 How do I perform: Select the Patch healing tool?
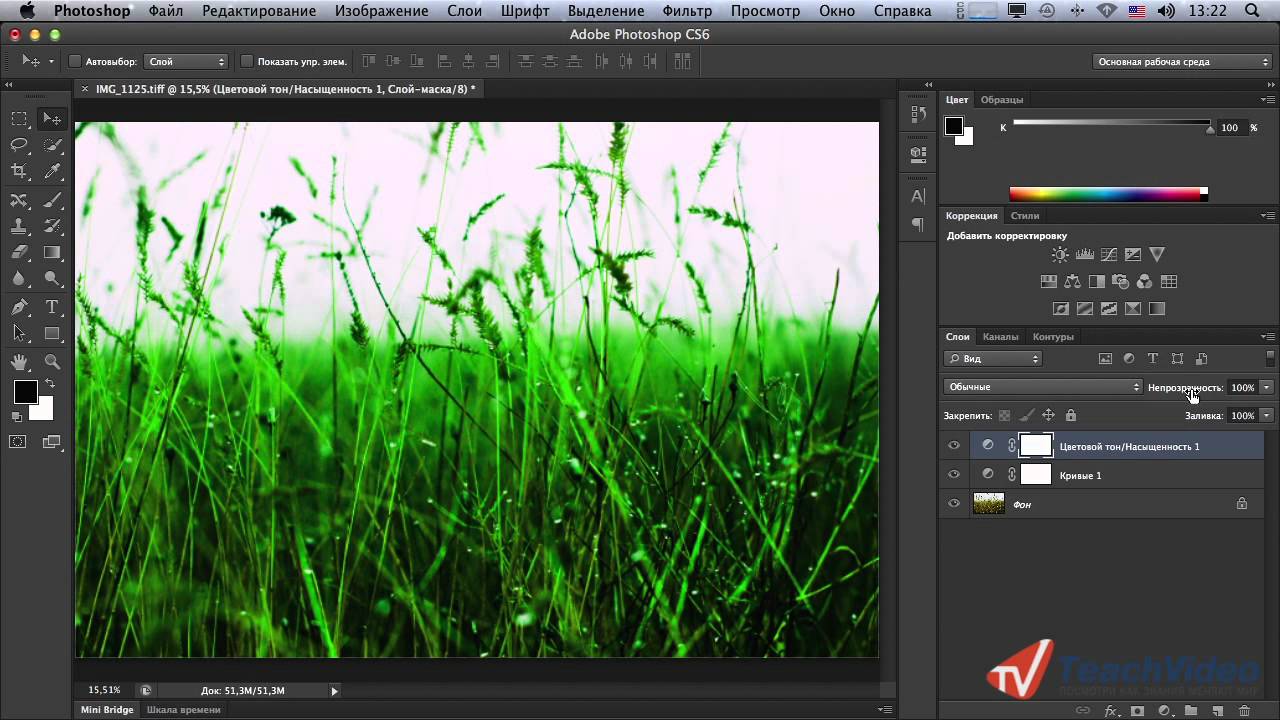[x=19, y=200]
